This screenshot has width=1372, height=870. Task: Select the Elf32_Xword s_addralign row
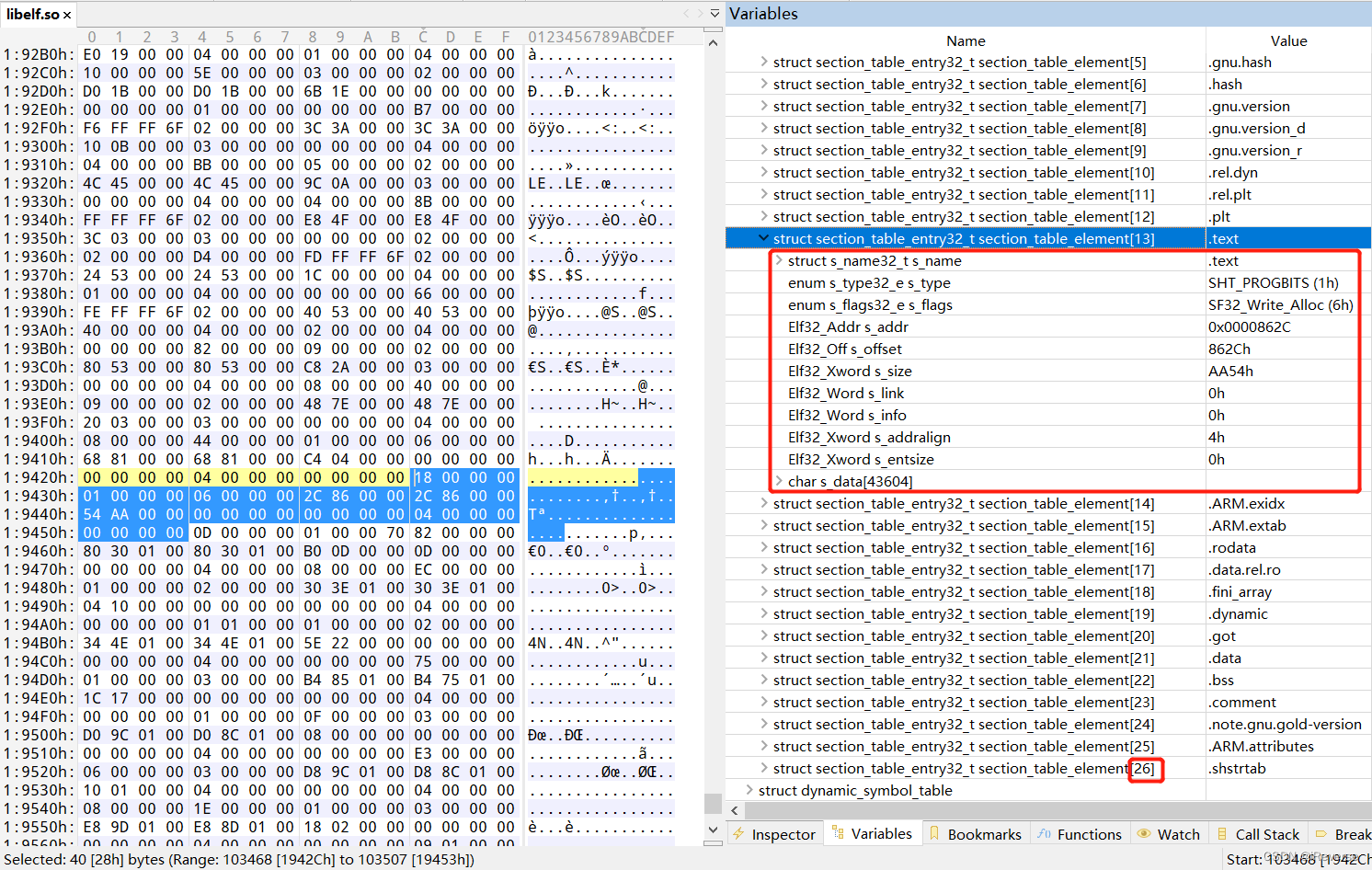pyautogui.click(x=1048, y=437)
